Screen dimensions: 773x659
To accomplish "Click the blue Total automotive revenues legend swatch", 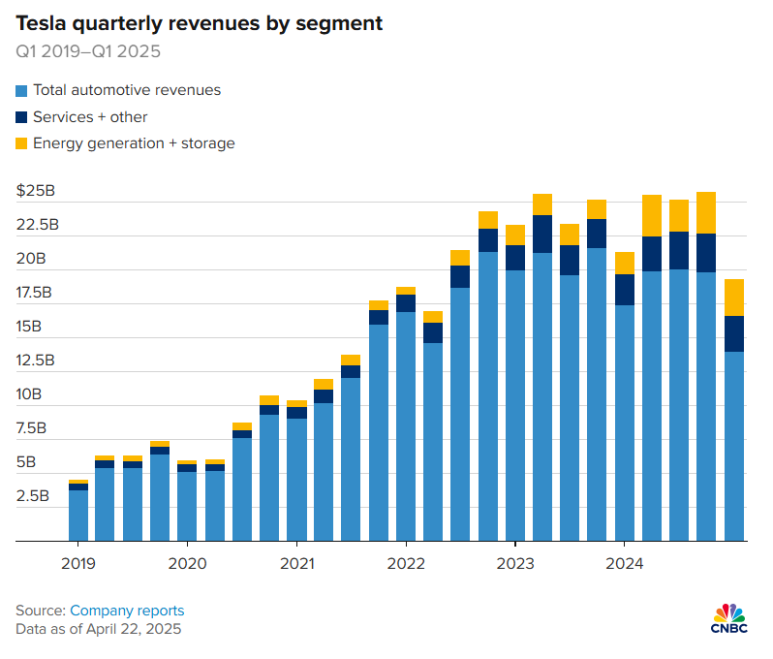I will point(21,91).
